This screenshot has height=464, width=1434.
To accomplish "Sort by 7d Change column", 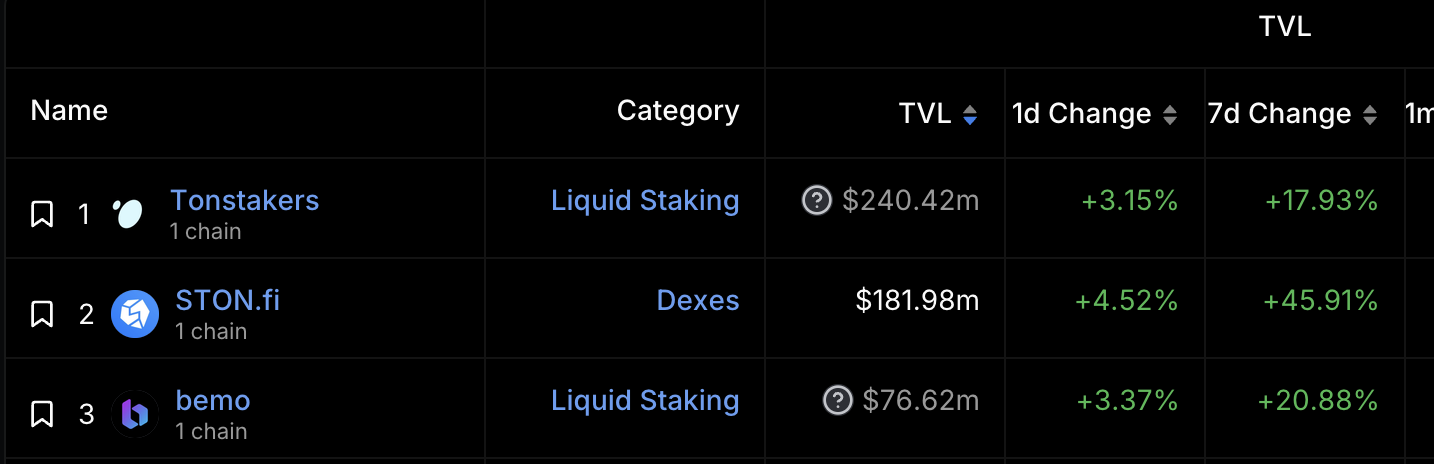I will [1369, 115].
